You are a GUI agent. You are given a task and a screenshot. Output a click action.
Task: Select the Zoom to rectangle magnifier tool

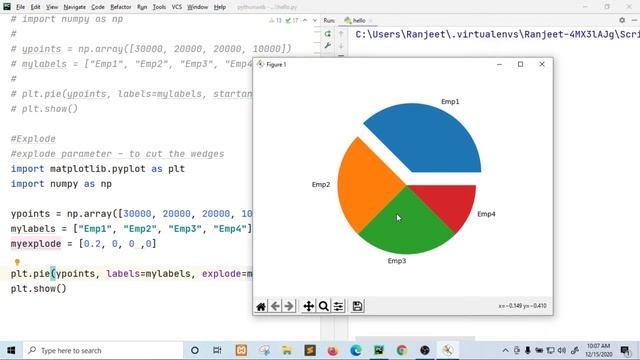tap(323, 306)
